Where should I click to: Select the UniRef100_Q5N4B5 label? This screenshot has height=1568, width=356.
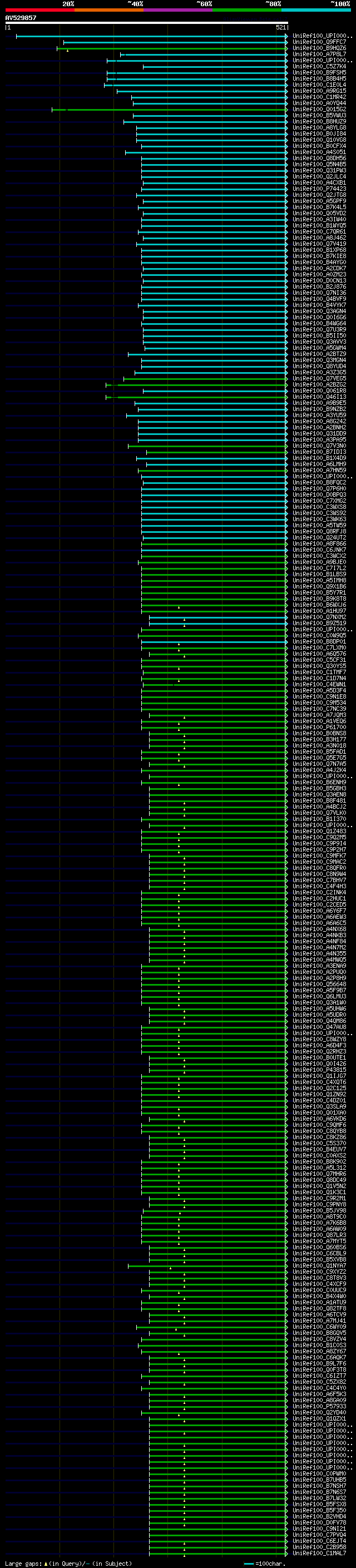pos(319,164)
